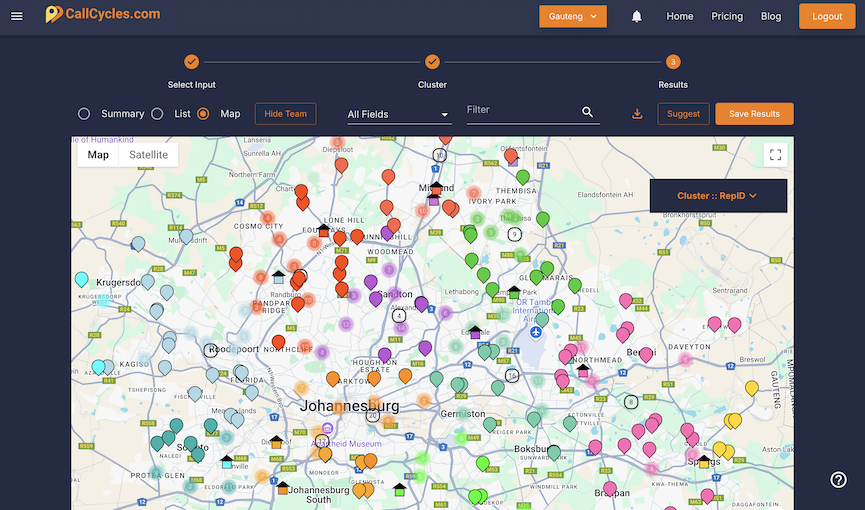Click black house marker near Midrand
The image size is (865, 510).
[x=436, y=188]
